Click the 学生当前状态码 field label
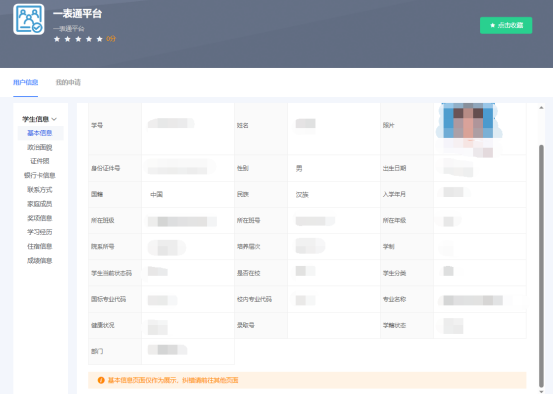The image size is (554, 395). [x=111, y=273]
